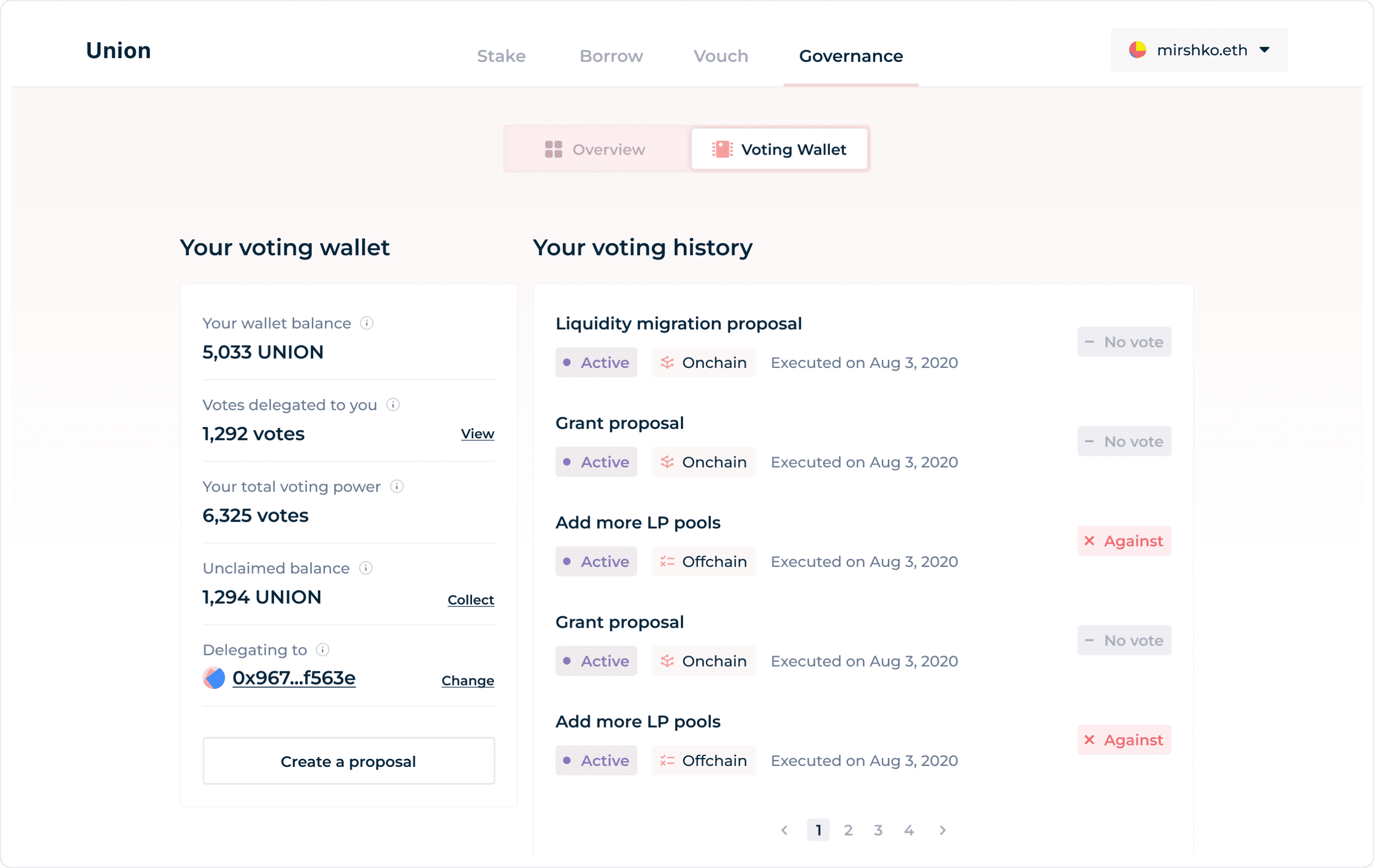The height and width of the screenshot is (868, 1374).
Task: Open the Liquidity migration proposal title
Action: click(x=679, y=324)
